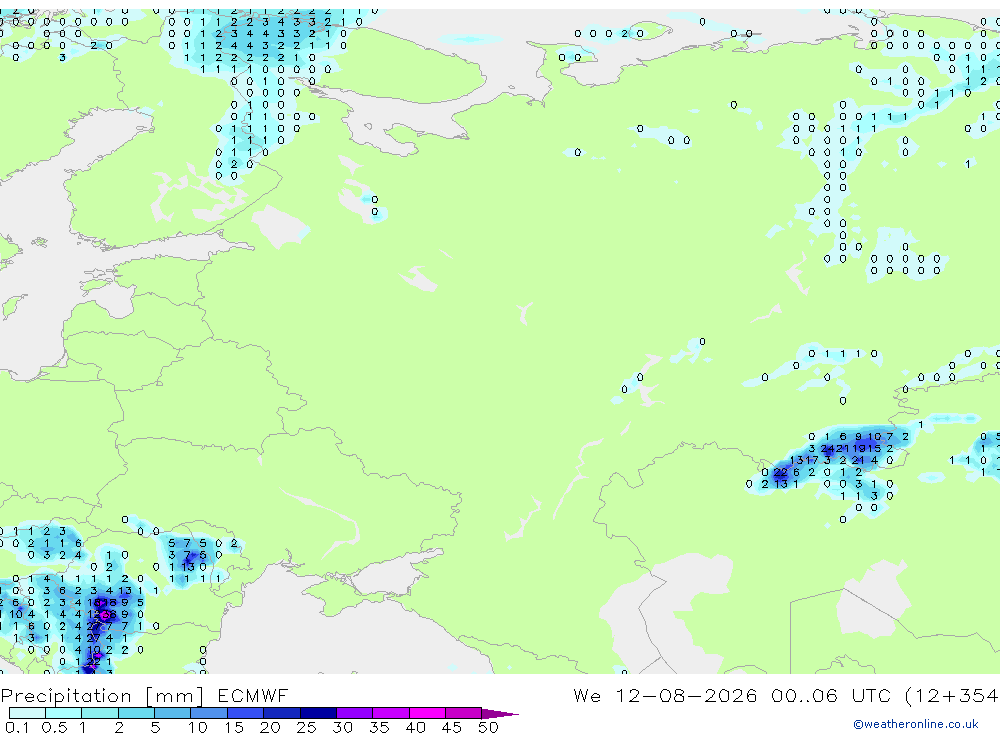Select the legend swatch between 10 and 15
This screenshot has width=1000, height=733.
209,713
